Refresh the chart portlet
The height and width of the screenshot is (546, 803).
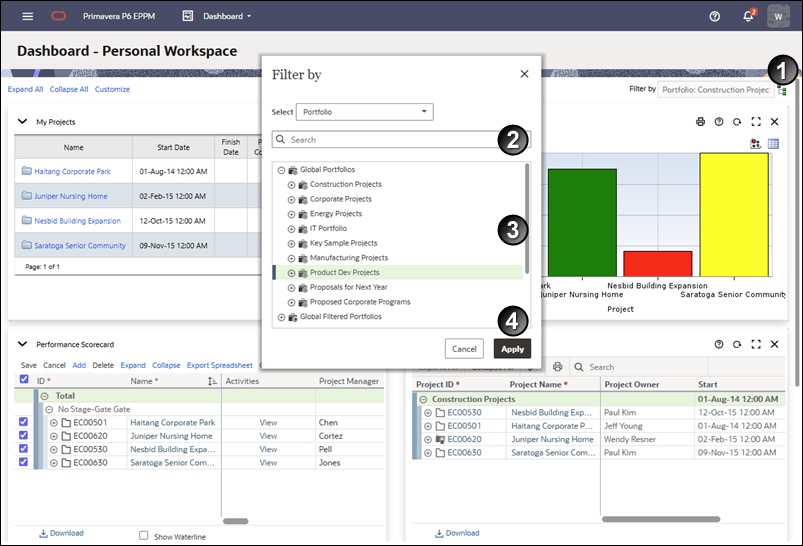tap(737, 121)
